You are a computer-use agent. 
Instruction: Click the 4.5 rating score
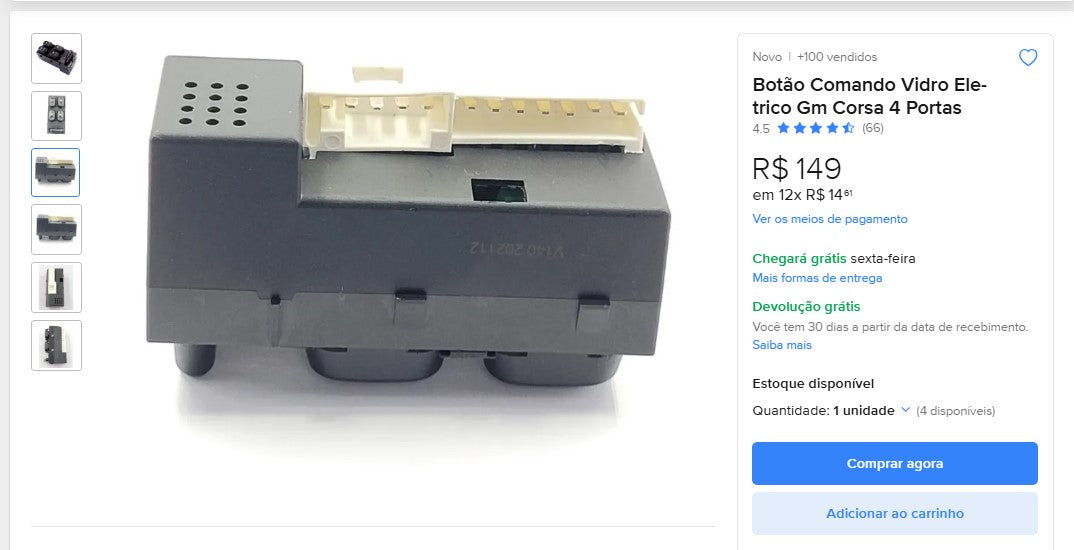(760, 129)
